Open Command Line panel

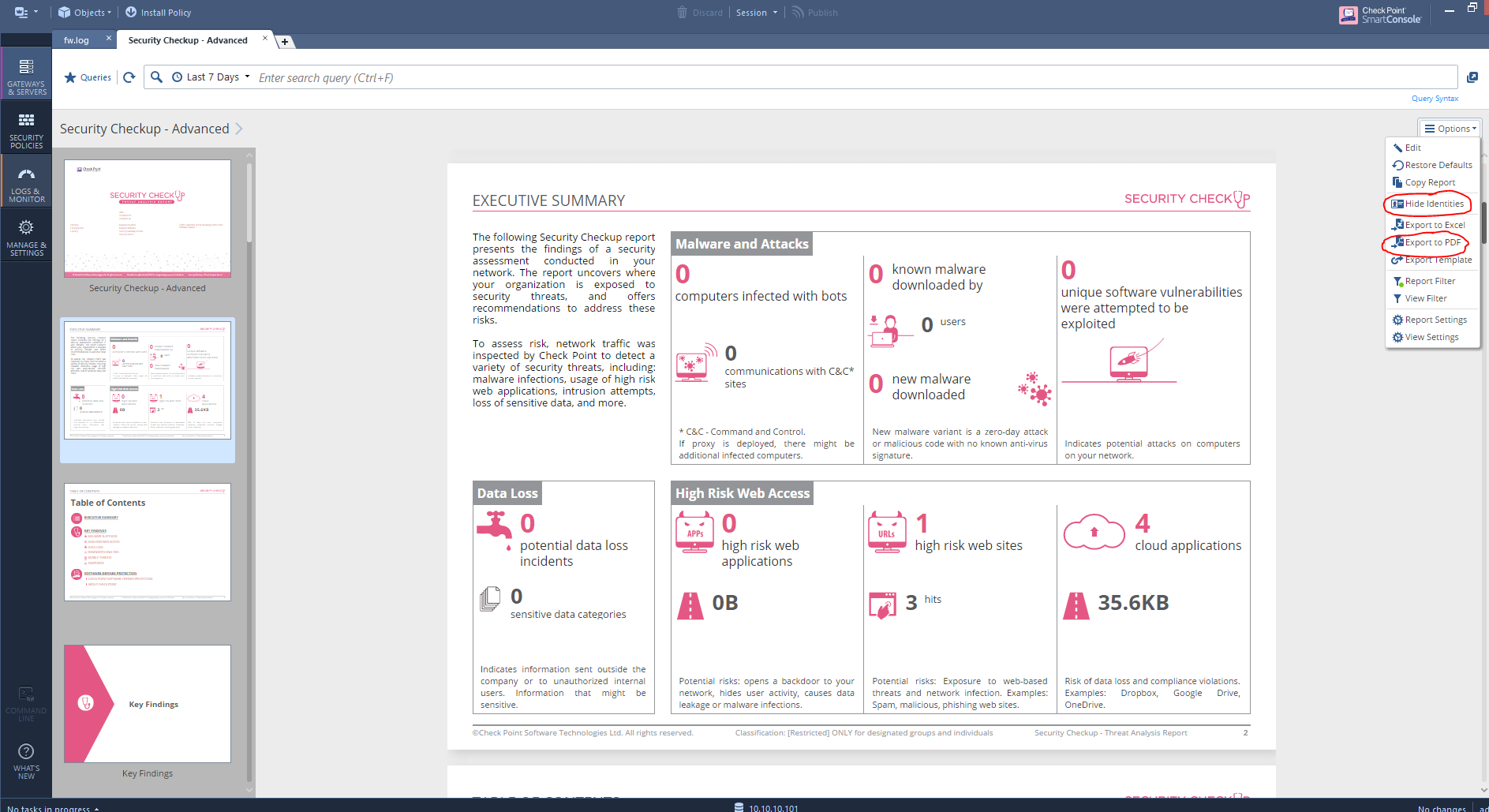pos(26,705)
